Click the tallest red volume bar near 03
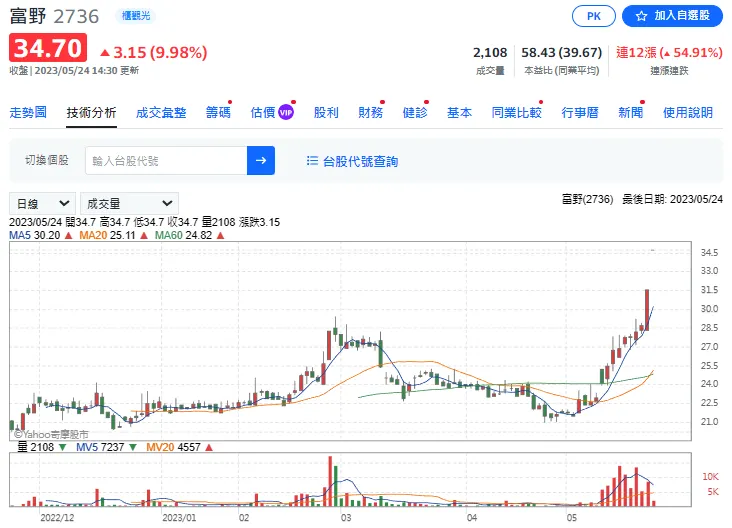The image size is (732, 528). pyautogui.click(x=330, y=481)
